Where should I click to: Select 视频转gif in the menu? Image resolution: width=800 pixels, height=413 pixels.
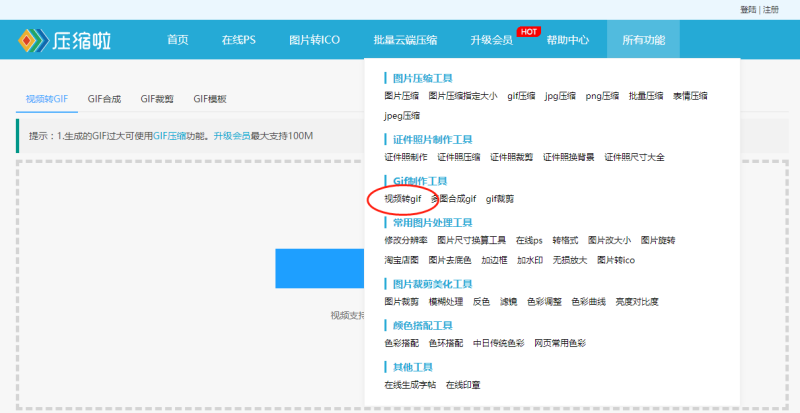pyautogui.click(x=403, y=199)
